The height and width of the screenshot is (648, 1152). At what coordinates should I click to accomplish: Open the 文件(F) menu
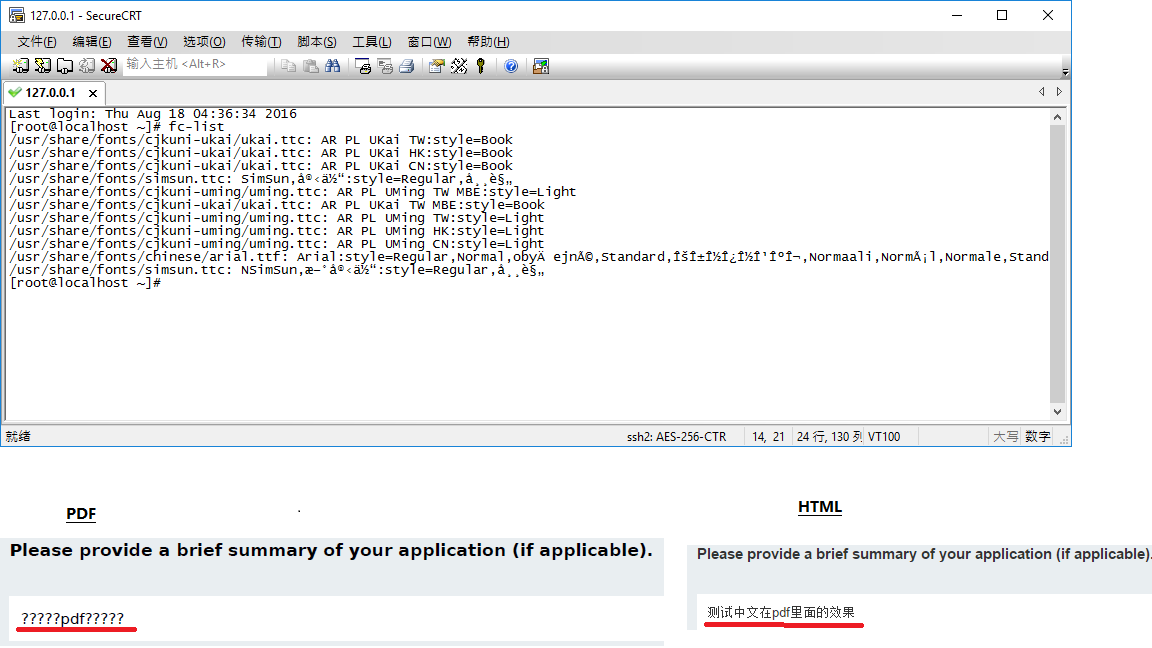pyautogui.click(x=37, y=41)
